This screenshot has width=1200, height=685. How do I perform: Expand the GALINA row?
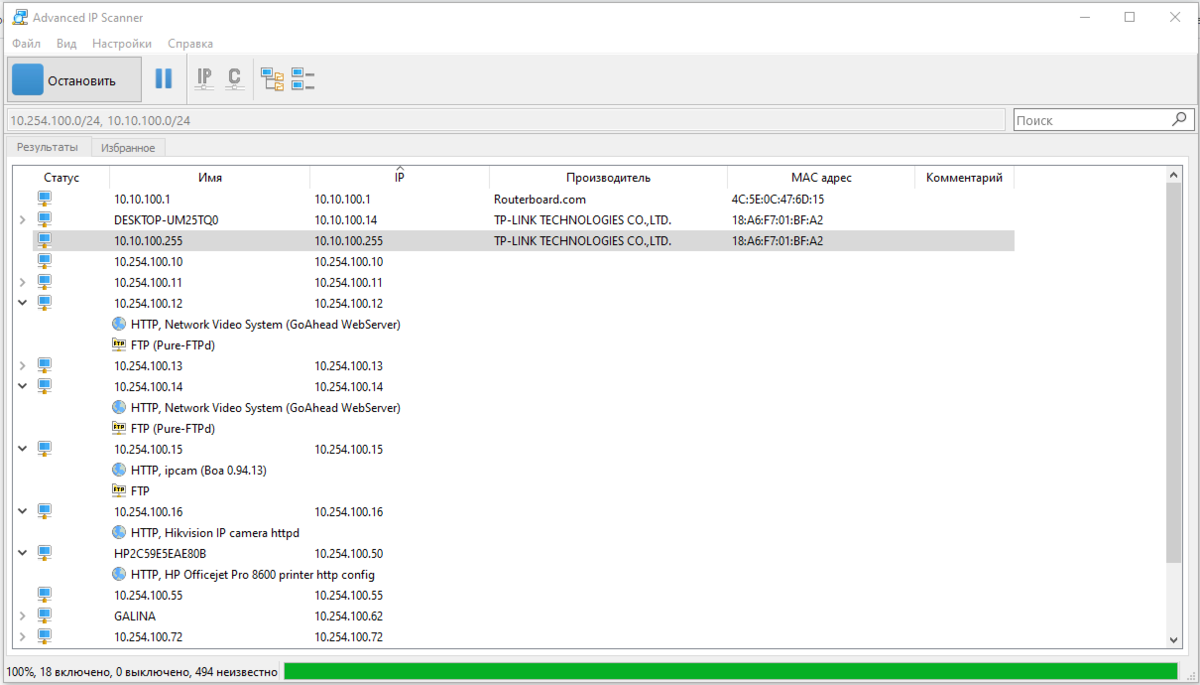pos(22,616)
